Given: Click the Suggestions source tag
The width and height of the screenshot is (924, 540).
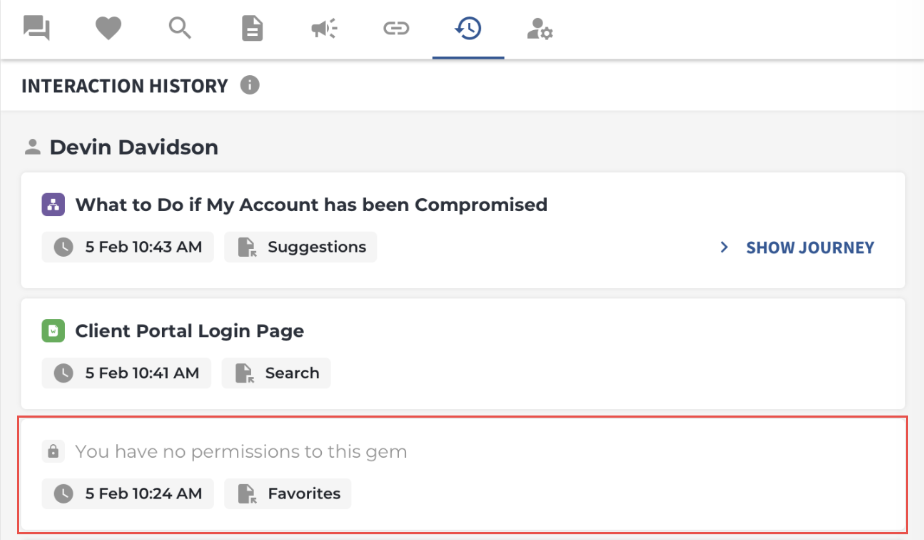Looking at the screenshot, I should pos(301,247).
